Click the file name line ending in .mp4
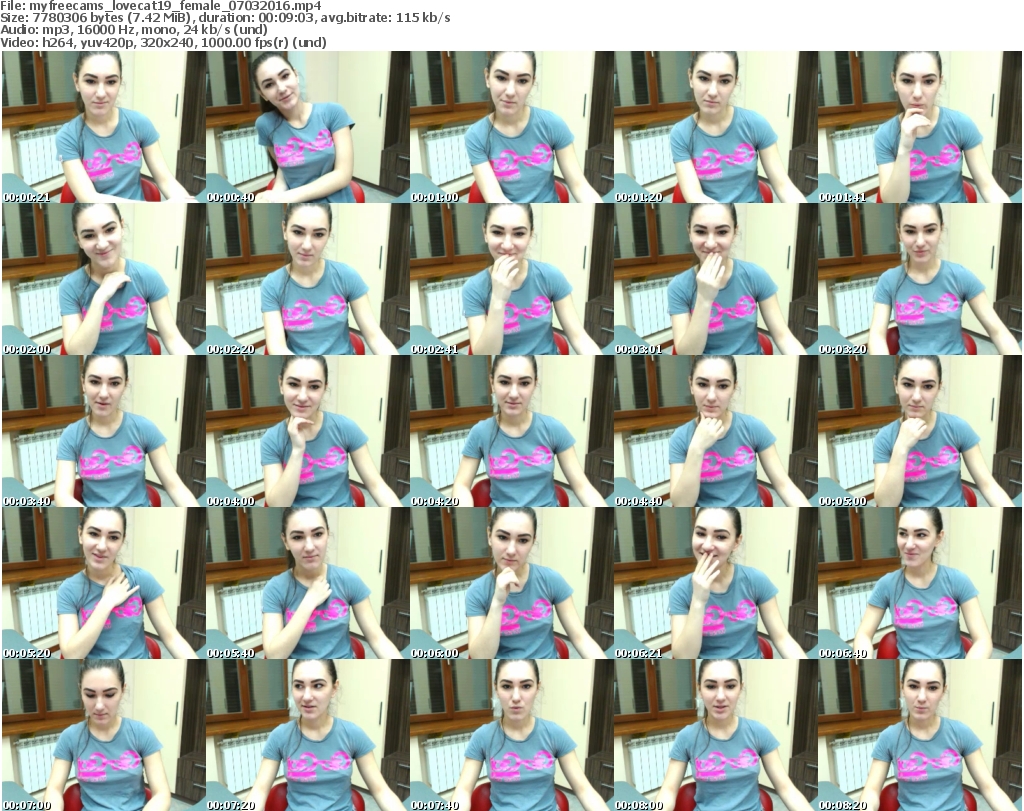The width and height of the screenshot is (1024, 811). (x=161, y=6)
